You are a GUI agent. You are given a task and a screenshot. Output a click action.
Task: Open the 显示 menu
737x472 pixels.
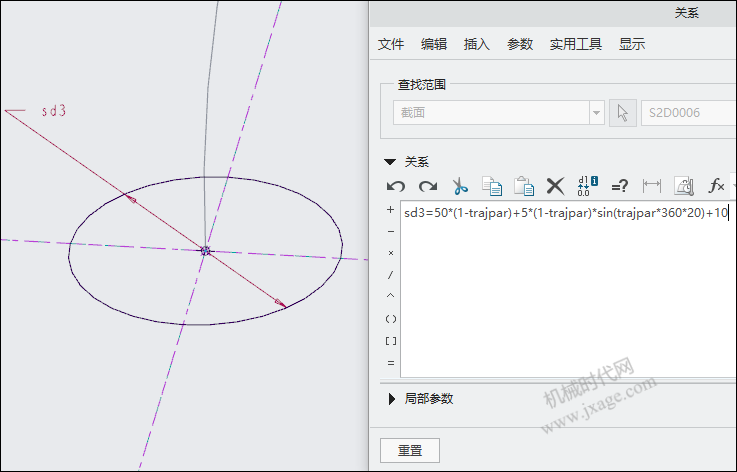click(632, 44)
